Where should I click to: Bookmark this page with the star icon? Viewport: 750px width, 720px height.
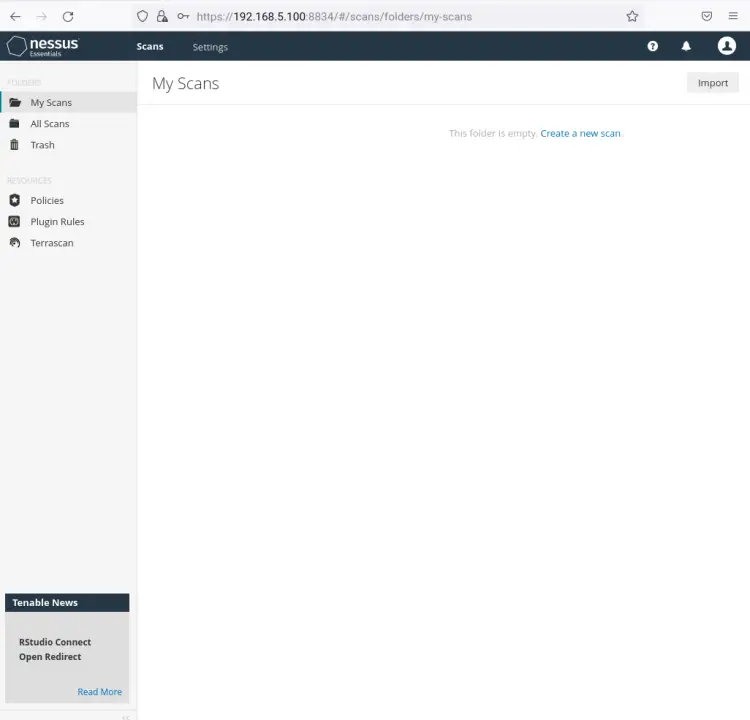tap(632, 16)
